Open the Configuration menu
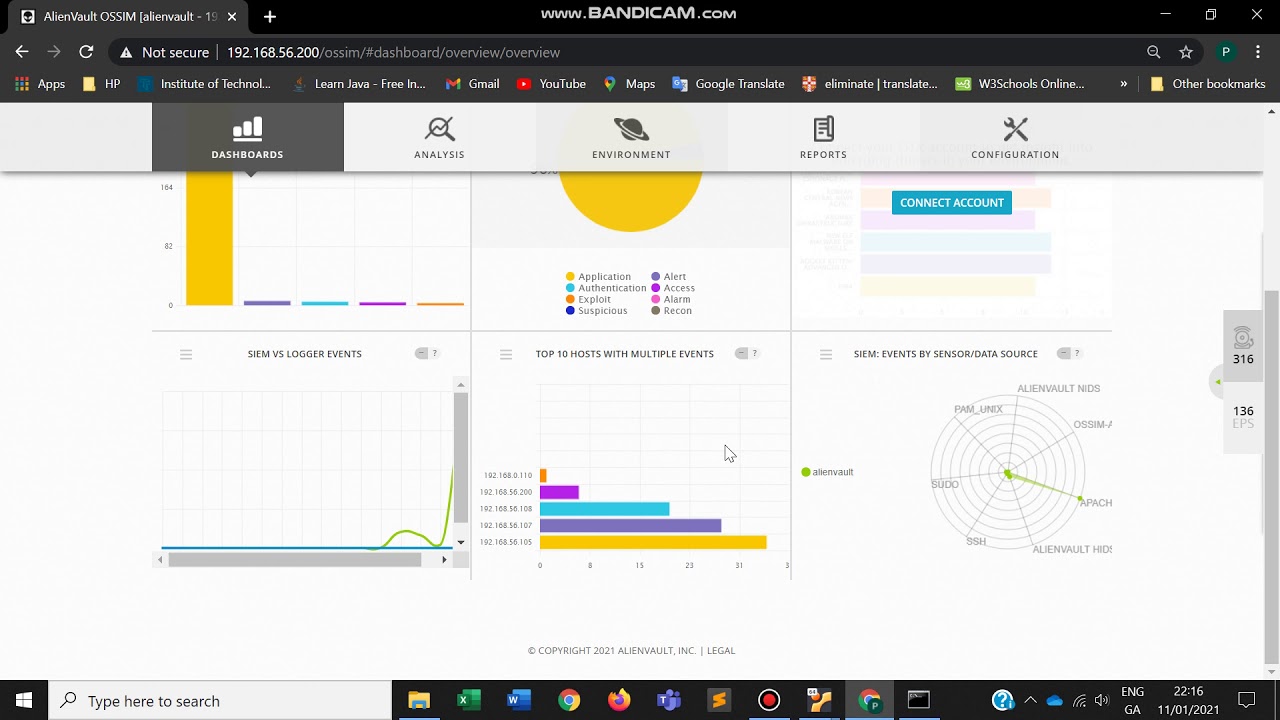Screen dimensions: 1280x720 click(1015, 138)
